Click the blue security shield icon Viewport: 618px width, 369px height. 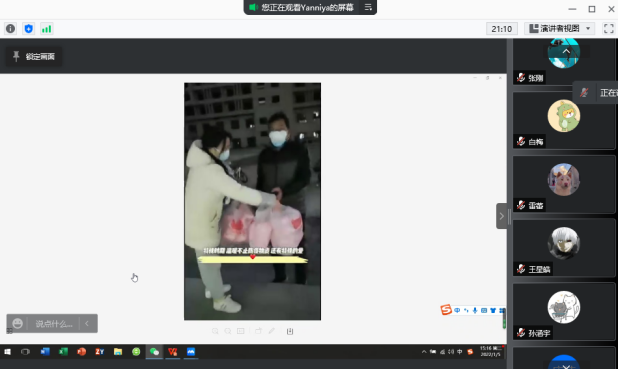tap(28, 29)
